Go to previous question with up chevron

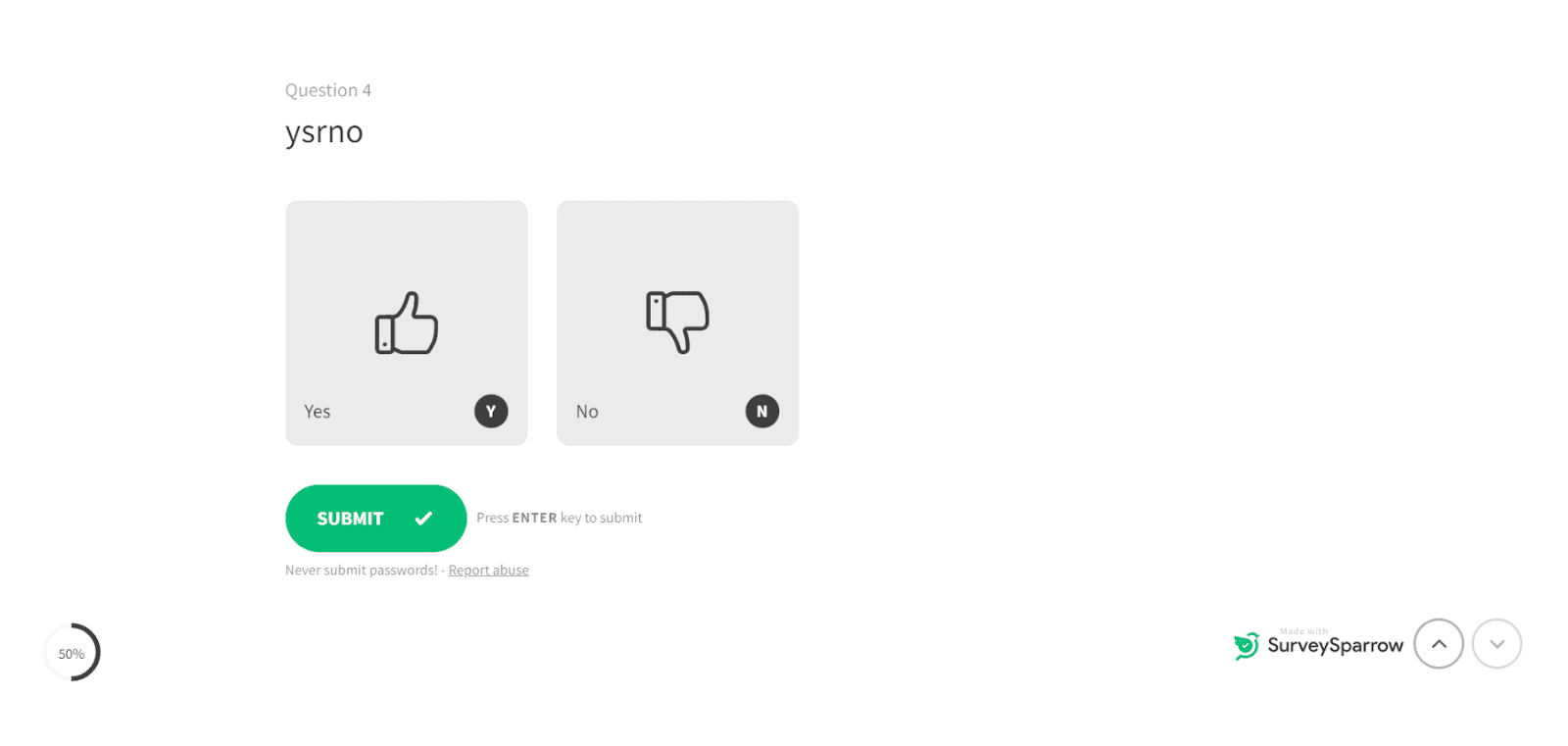(1439, 644)
